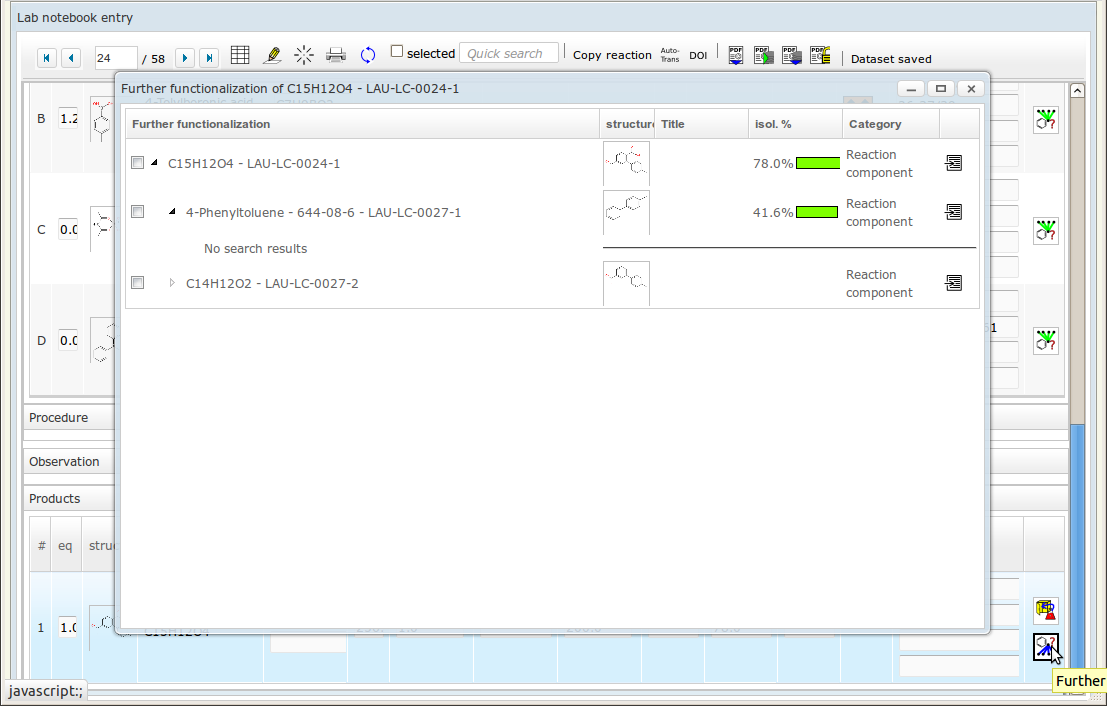
Task: Collapse the 4-Phenyltoluene tree node
Action: pos(172,212)
